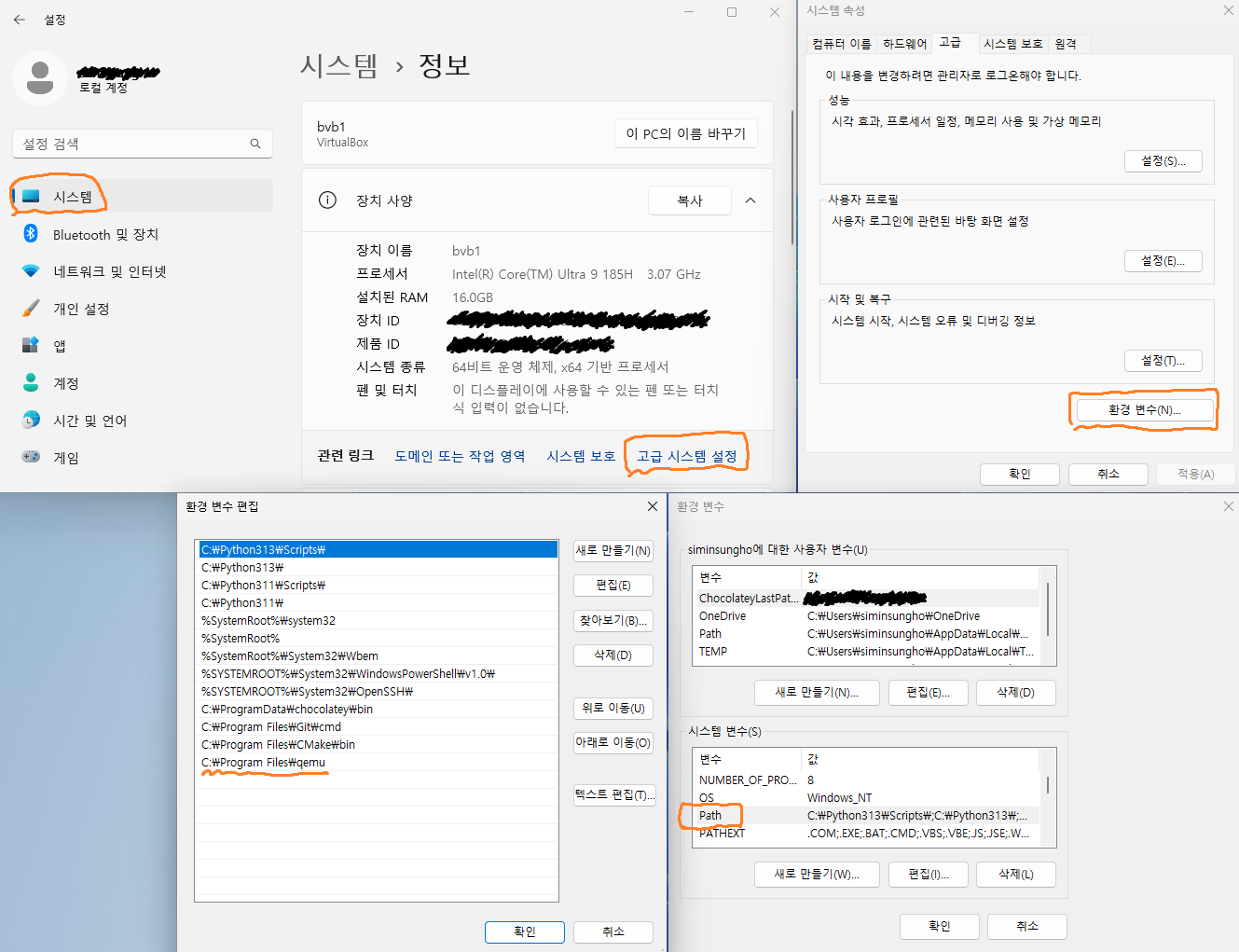Viewport: 1239px width, 952px height.
Task: Click the 고급 시스템 설정 link
Action: pos(686,456)
